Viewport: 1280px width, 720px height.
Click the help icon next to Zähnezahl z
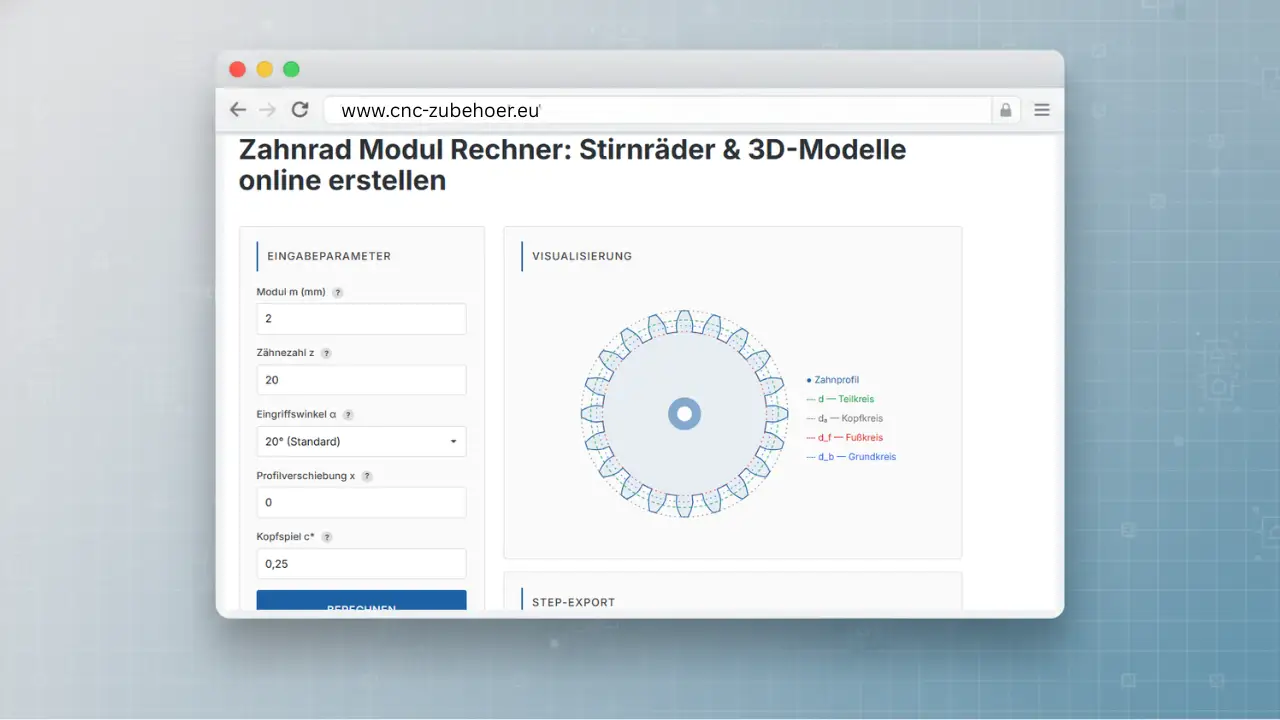tap(326, 353)
